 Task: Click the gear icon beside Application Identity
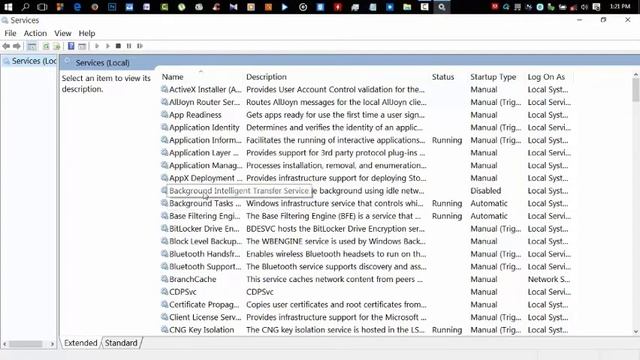(164, 127)
